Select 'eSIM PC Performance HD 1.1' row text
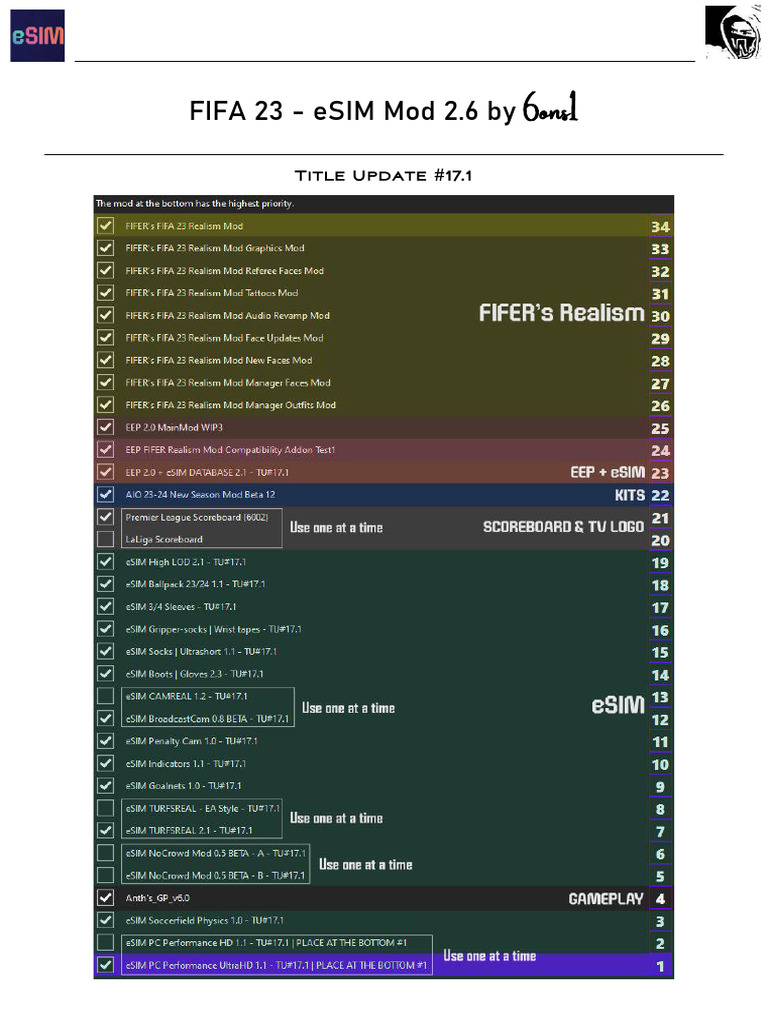768x1024 pixels. pyautogui.click(x=266, y=942)
